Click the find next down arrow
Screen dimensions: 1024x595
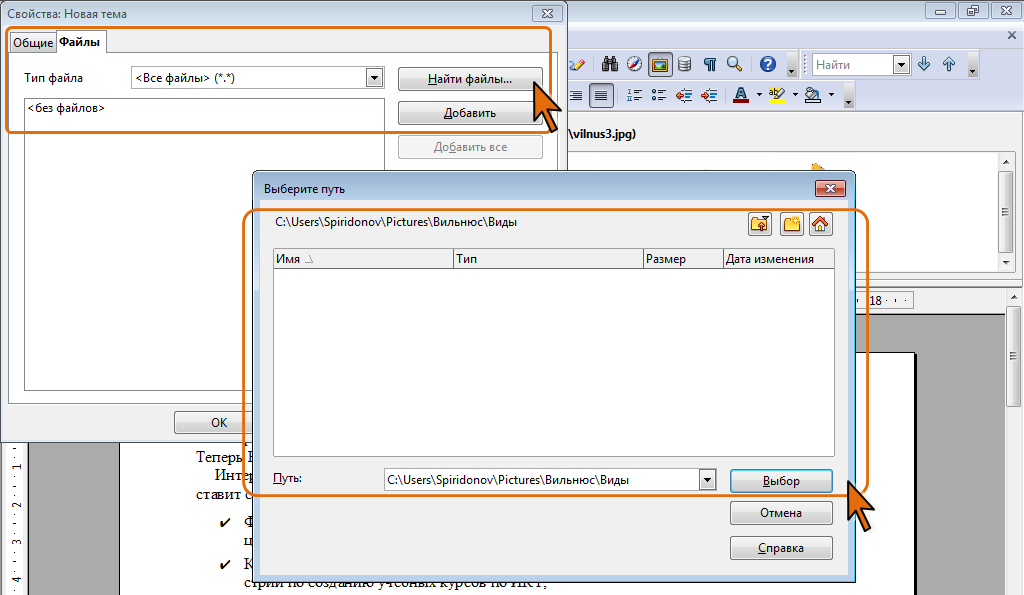tap(924, 64)
